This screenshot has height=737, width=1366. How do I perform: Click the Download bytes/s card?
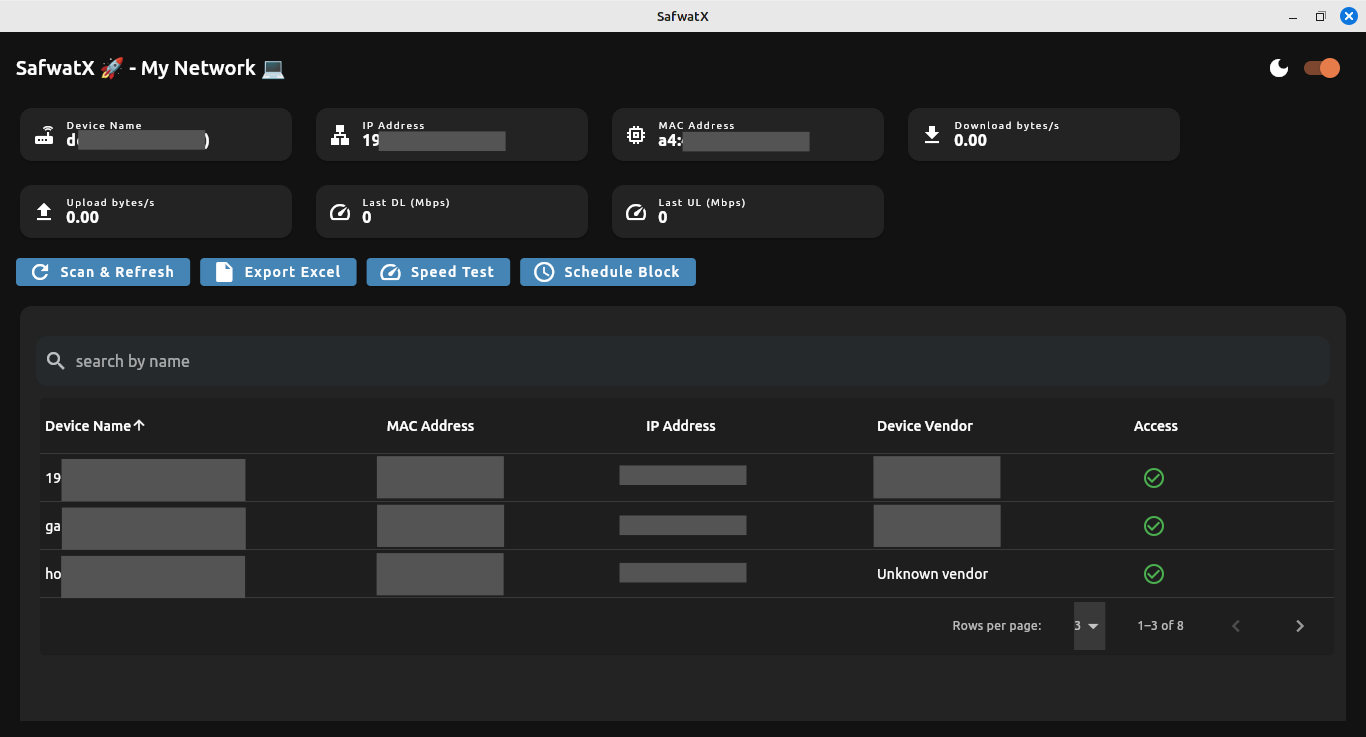(x=1044, y=134)
